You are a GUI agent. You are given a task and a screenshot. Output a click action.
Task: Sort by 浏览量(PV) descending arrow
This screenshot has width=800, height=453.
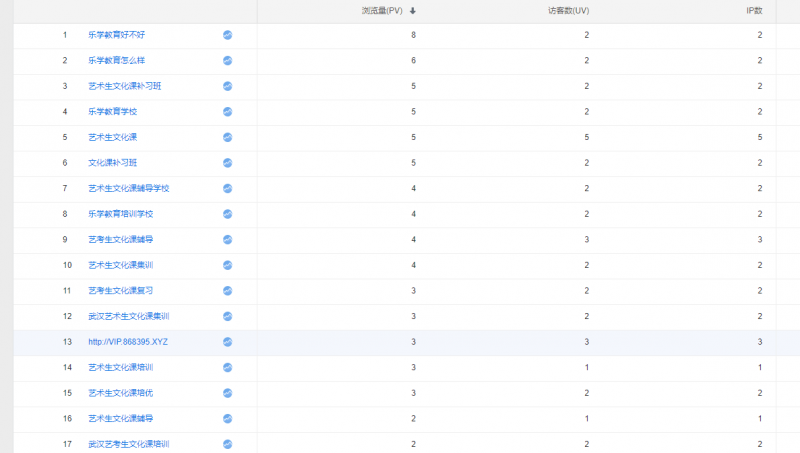pos(413,11)
